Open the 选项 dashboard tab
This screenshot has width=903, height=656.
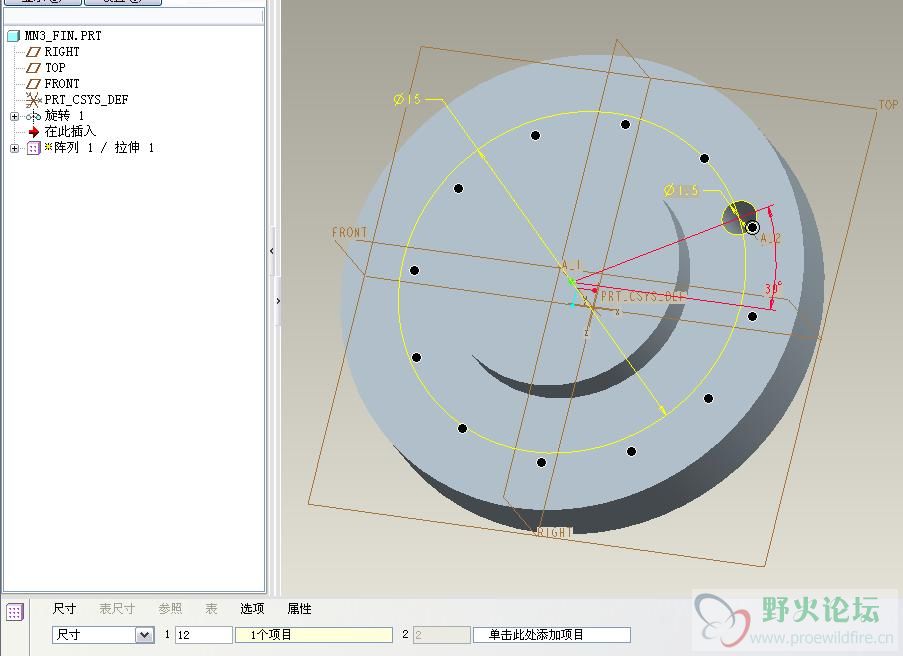pyautogui.click(x=252, y=609)
